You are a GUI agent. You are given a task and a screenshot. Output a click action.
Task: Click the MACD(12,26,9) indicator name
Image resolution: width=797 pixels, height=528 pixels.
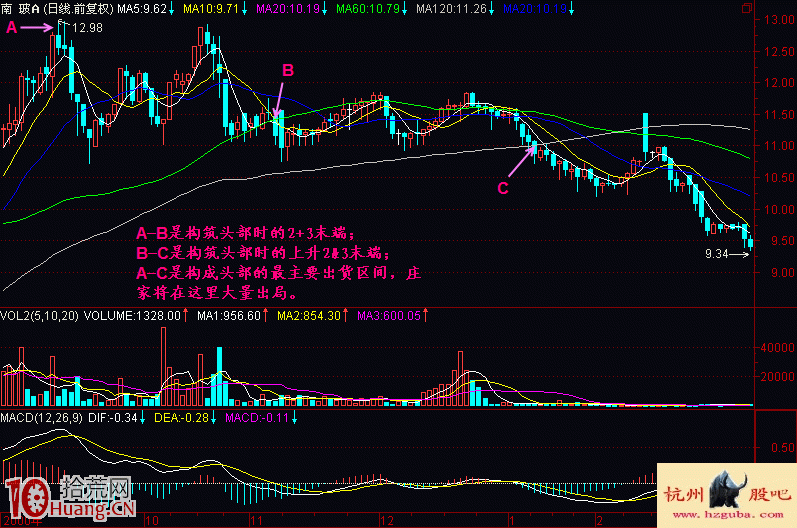coord(42,418)
